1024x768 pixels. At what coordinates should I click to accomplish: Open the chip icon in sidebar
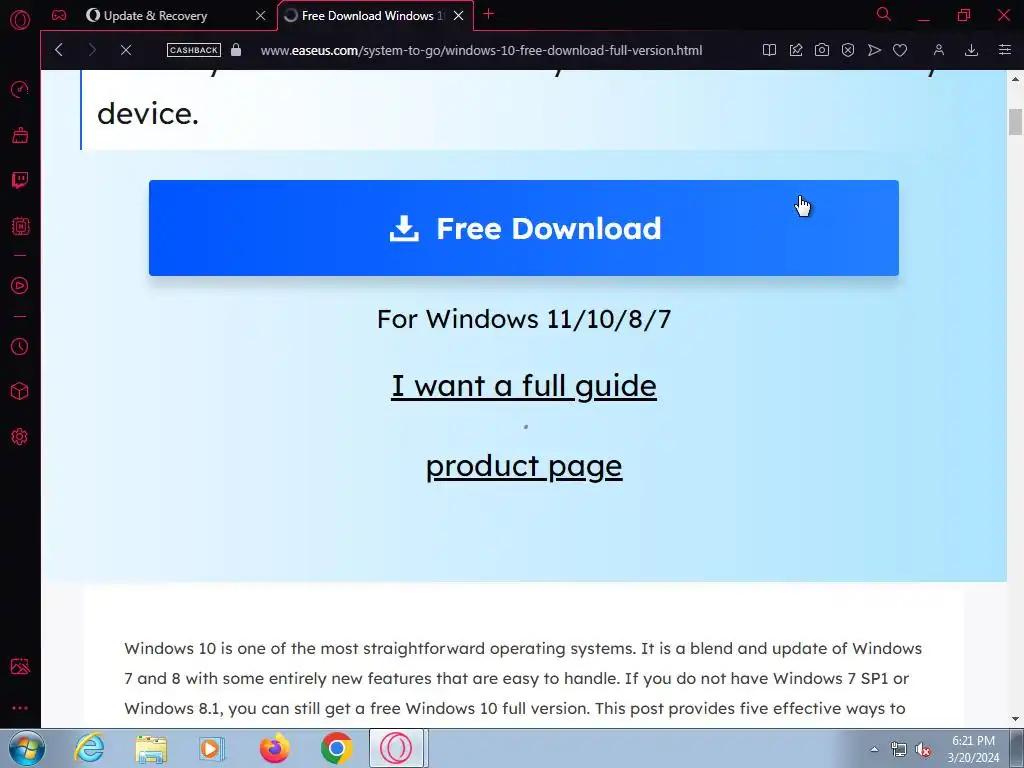point(20,226)
